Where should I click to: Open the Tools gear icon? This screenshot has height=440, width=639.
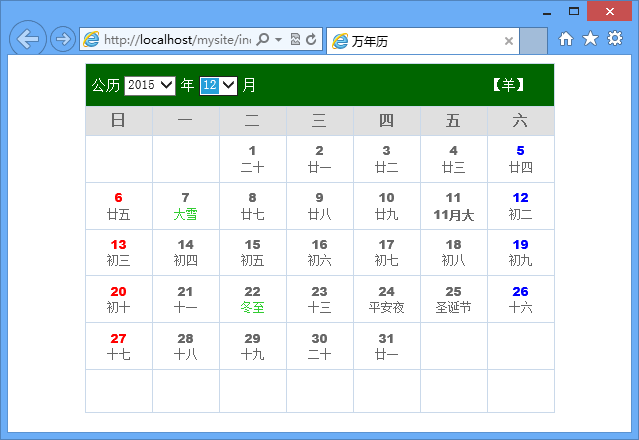tap(615, 38)
